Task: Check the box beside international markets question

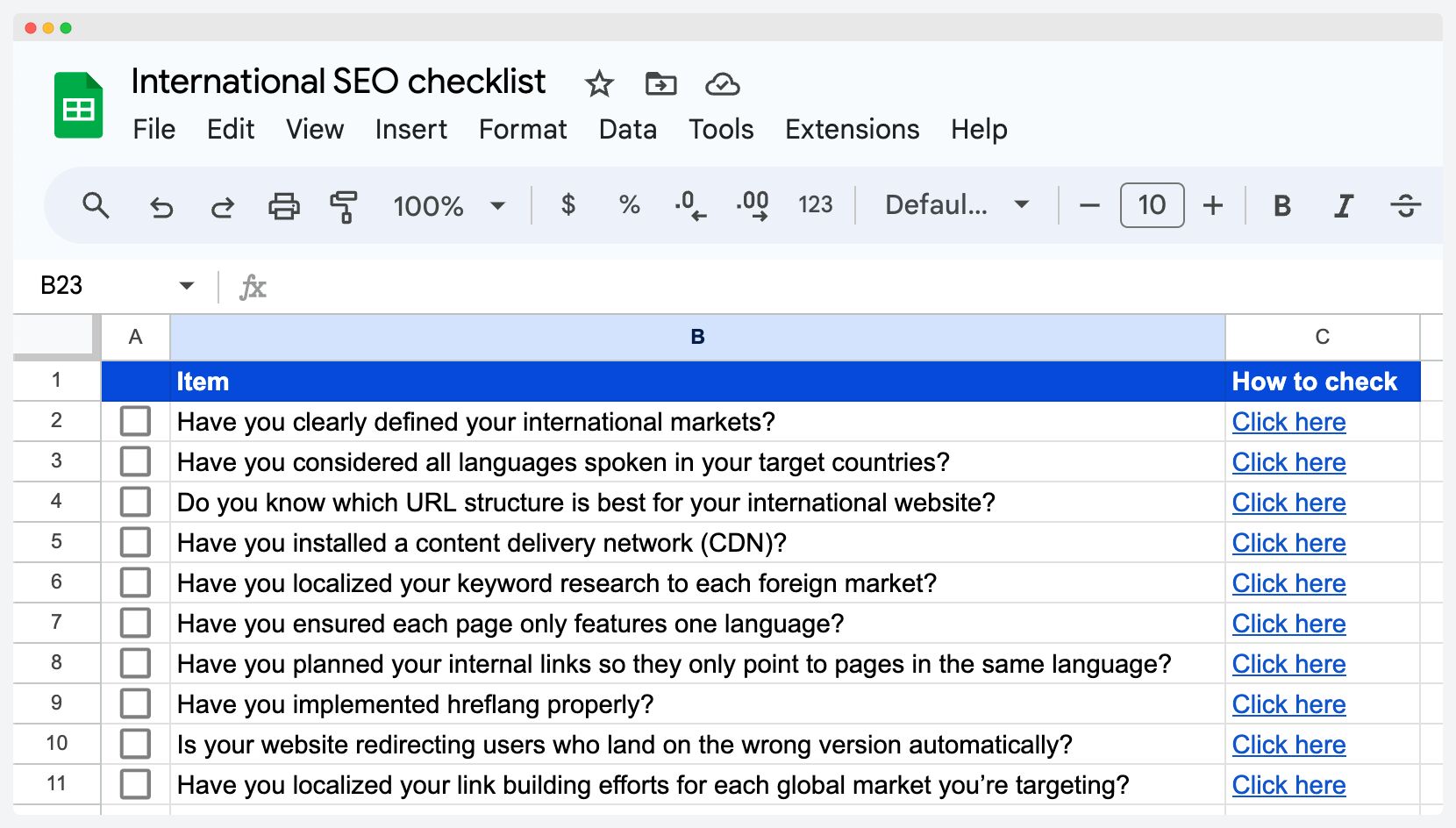Action: [135, 420]
